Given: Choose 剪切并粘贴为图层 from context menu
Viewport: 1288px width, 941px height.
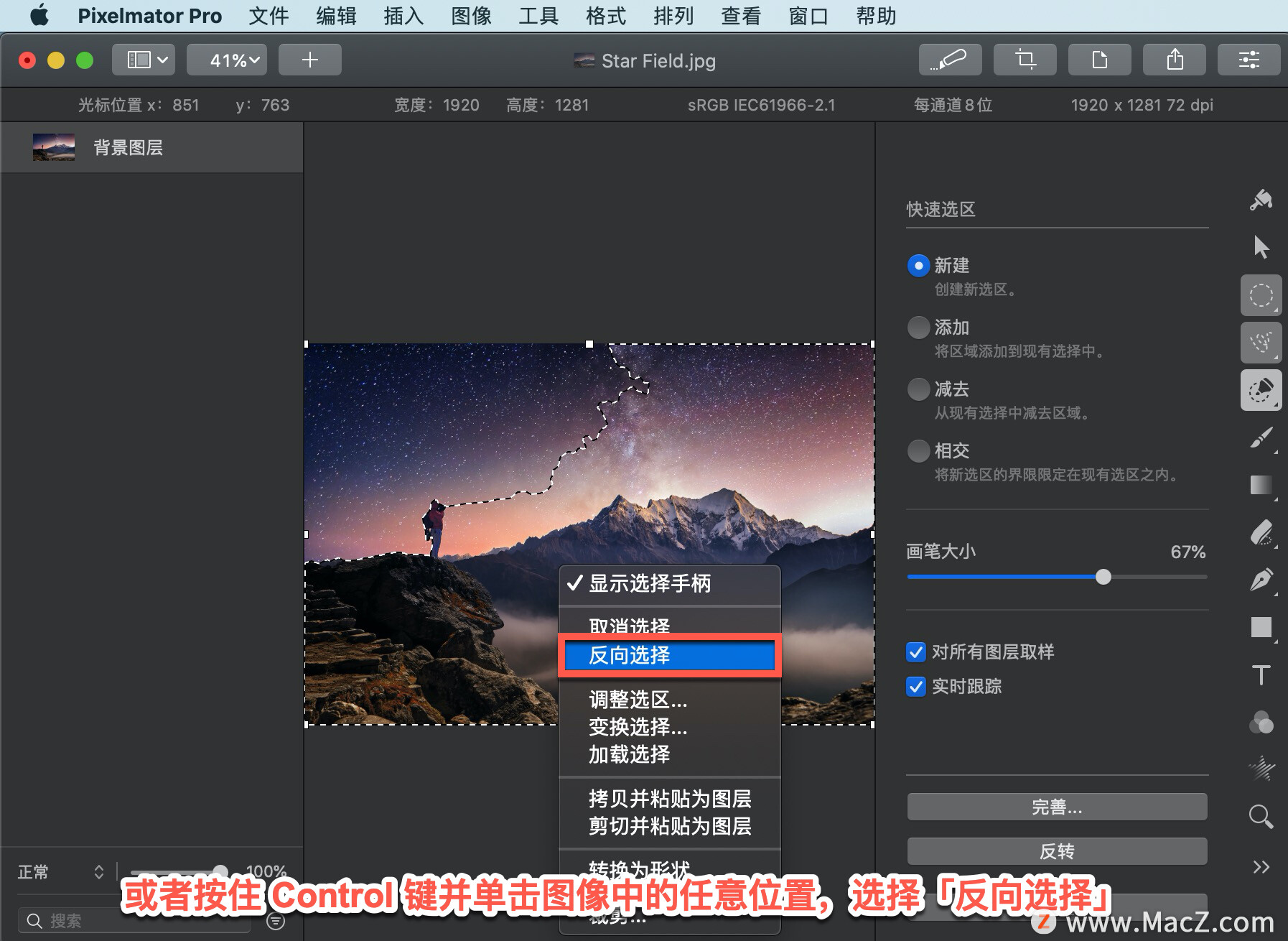Looking at the screenshot, I should (670, 826).
